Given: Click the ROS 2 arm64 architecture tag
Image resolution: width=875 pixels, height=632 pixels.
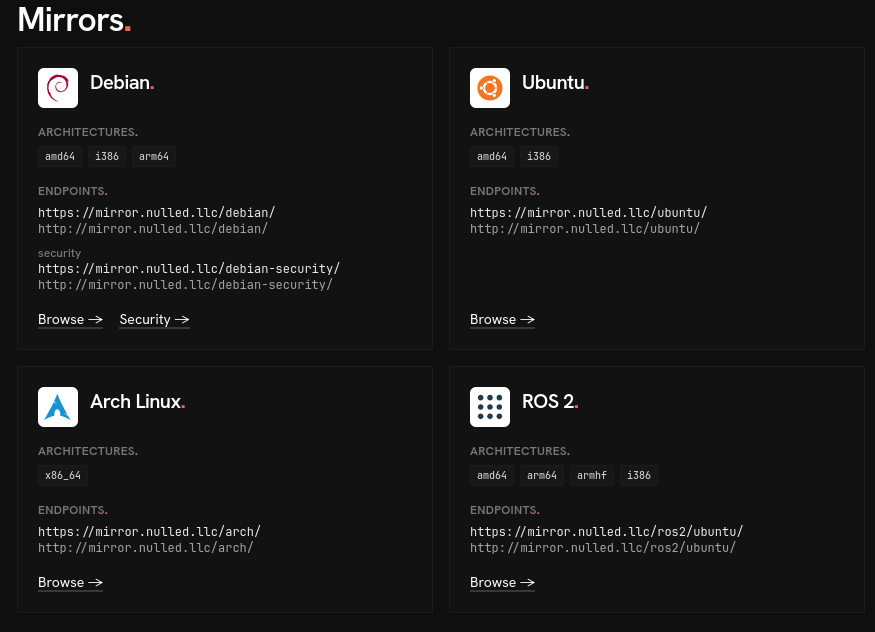Looking at the screenshot, I should pos(542,476).
